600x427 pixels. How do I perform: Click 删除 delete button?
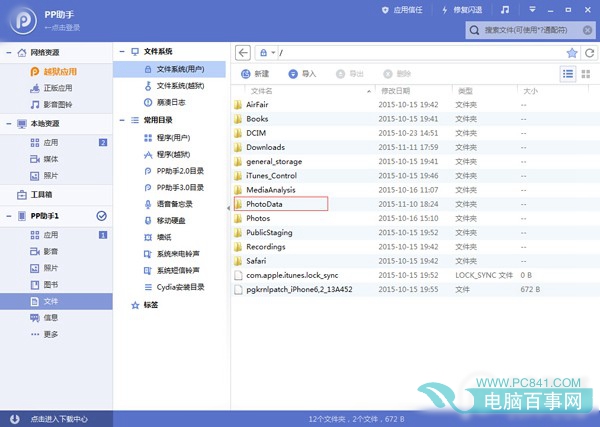[x=397, y=74]
